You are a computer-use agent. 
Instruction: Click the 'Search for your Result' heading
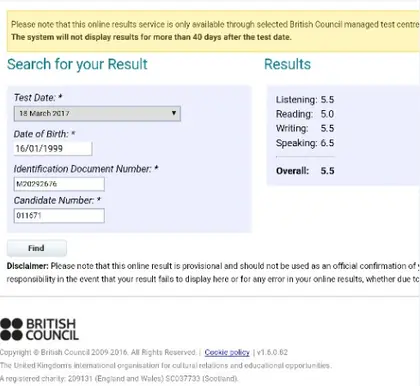tap(77, 64)
